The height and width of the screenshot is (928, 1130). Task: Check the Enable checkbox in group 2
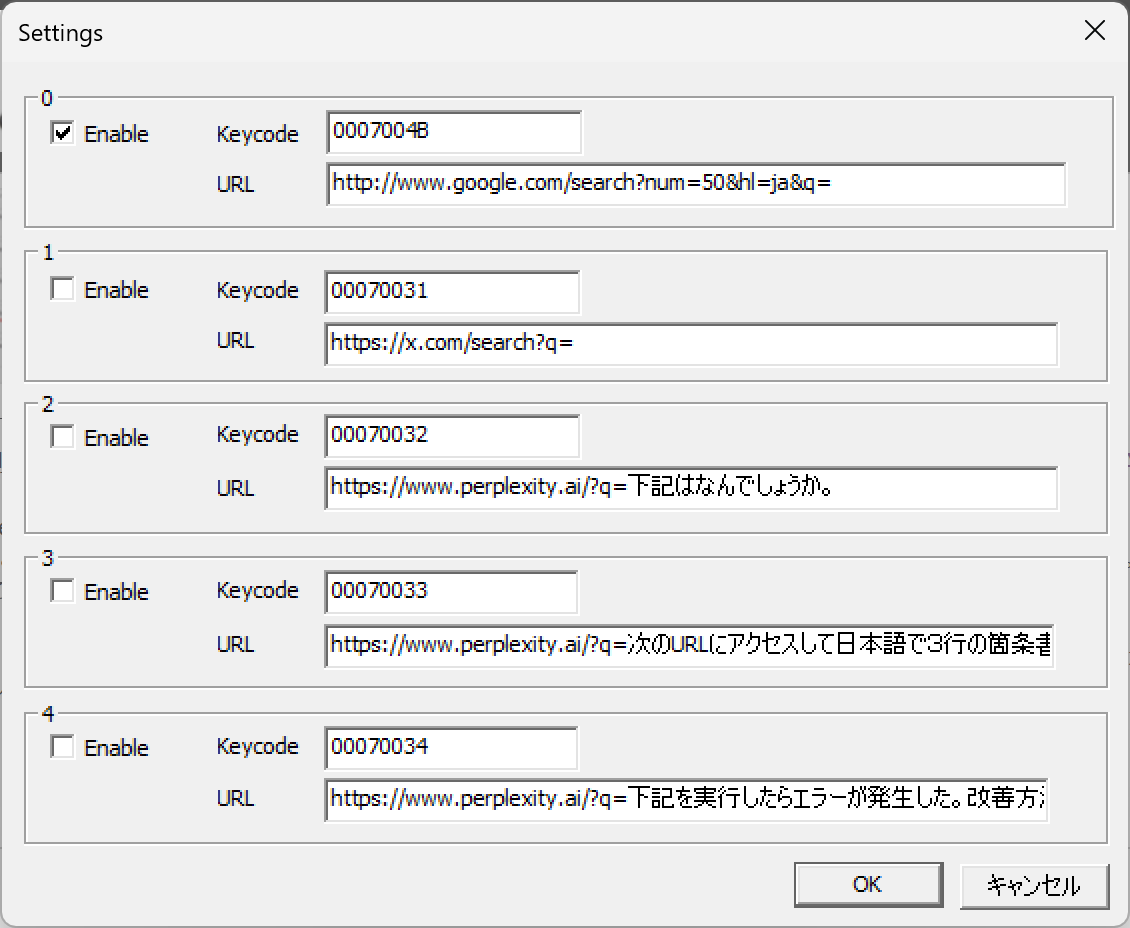(x=63, y=437)
